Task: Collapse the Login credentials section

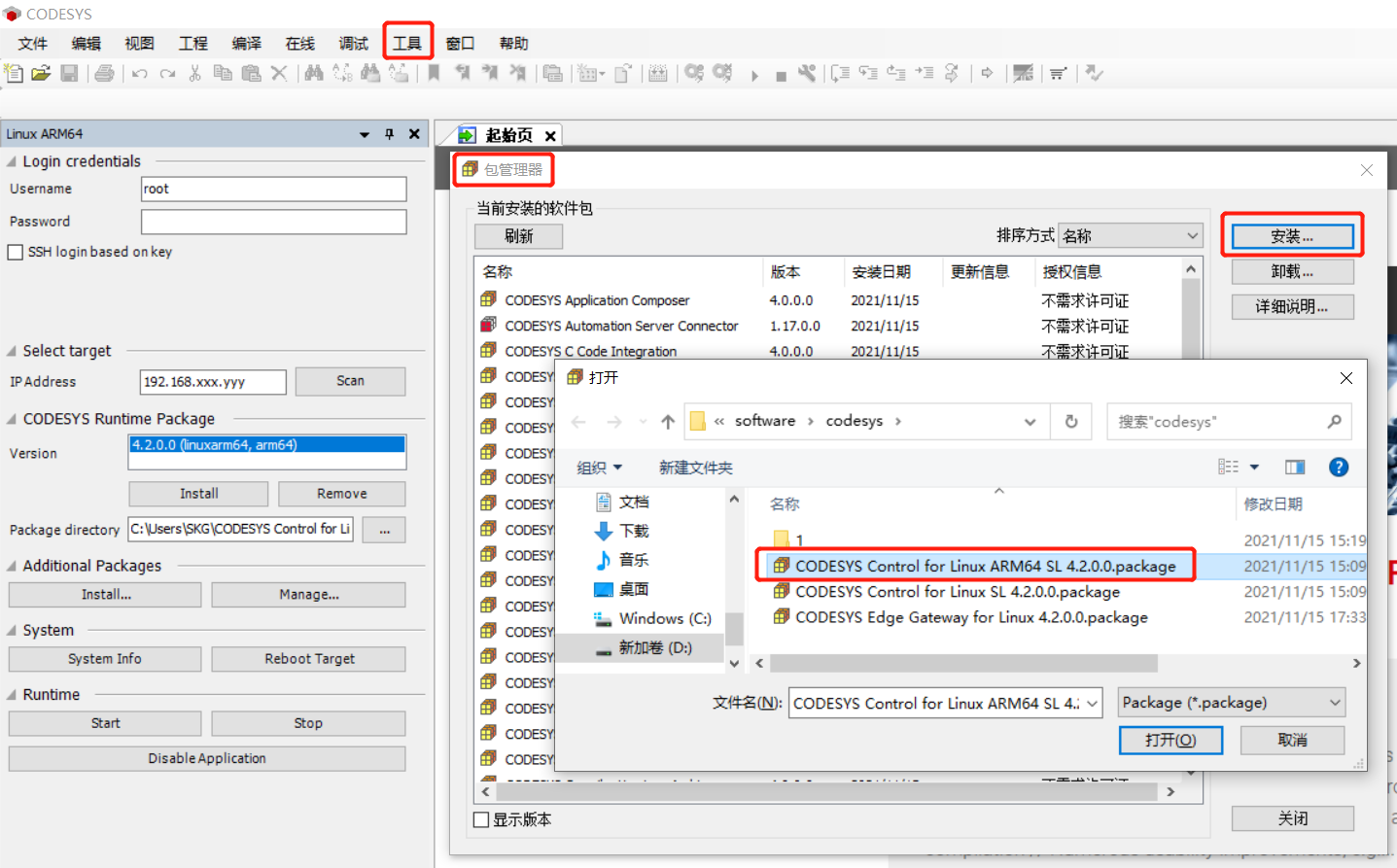Action: pyautogui.click(x=9, y=161)
